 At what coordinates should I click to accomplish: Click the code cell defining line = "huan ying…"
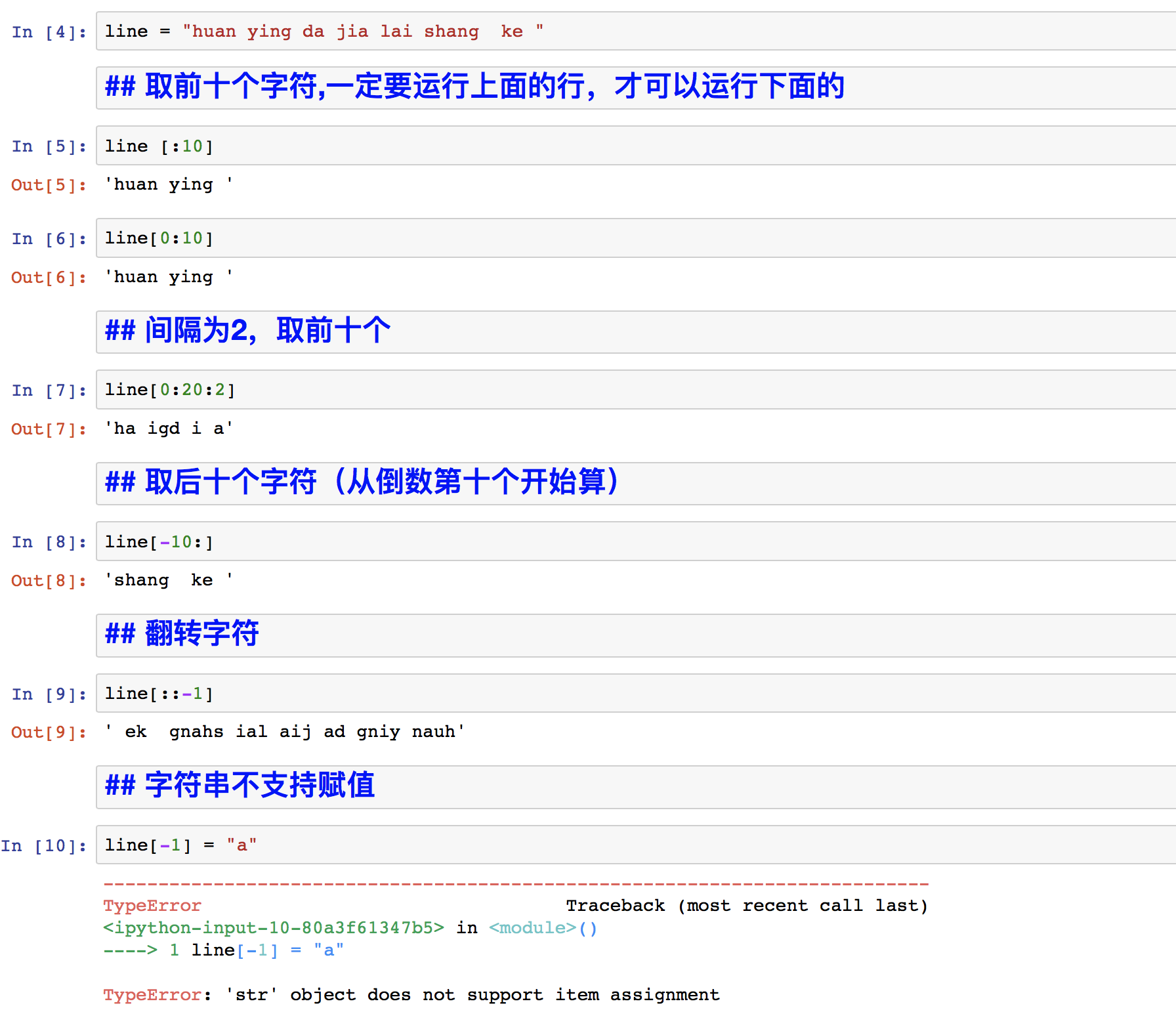pyautogui.click(x=636, y=31)
